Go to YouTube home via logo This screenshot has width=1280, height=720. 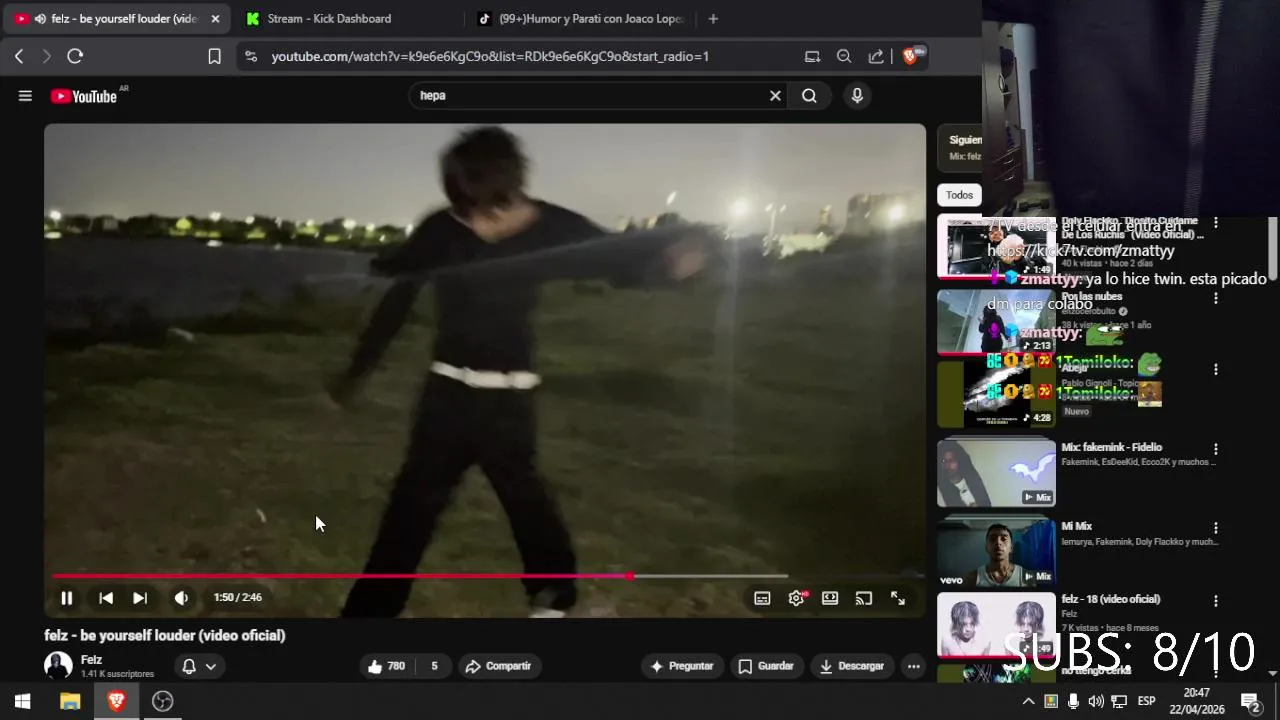[x=84, y=96]
